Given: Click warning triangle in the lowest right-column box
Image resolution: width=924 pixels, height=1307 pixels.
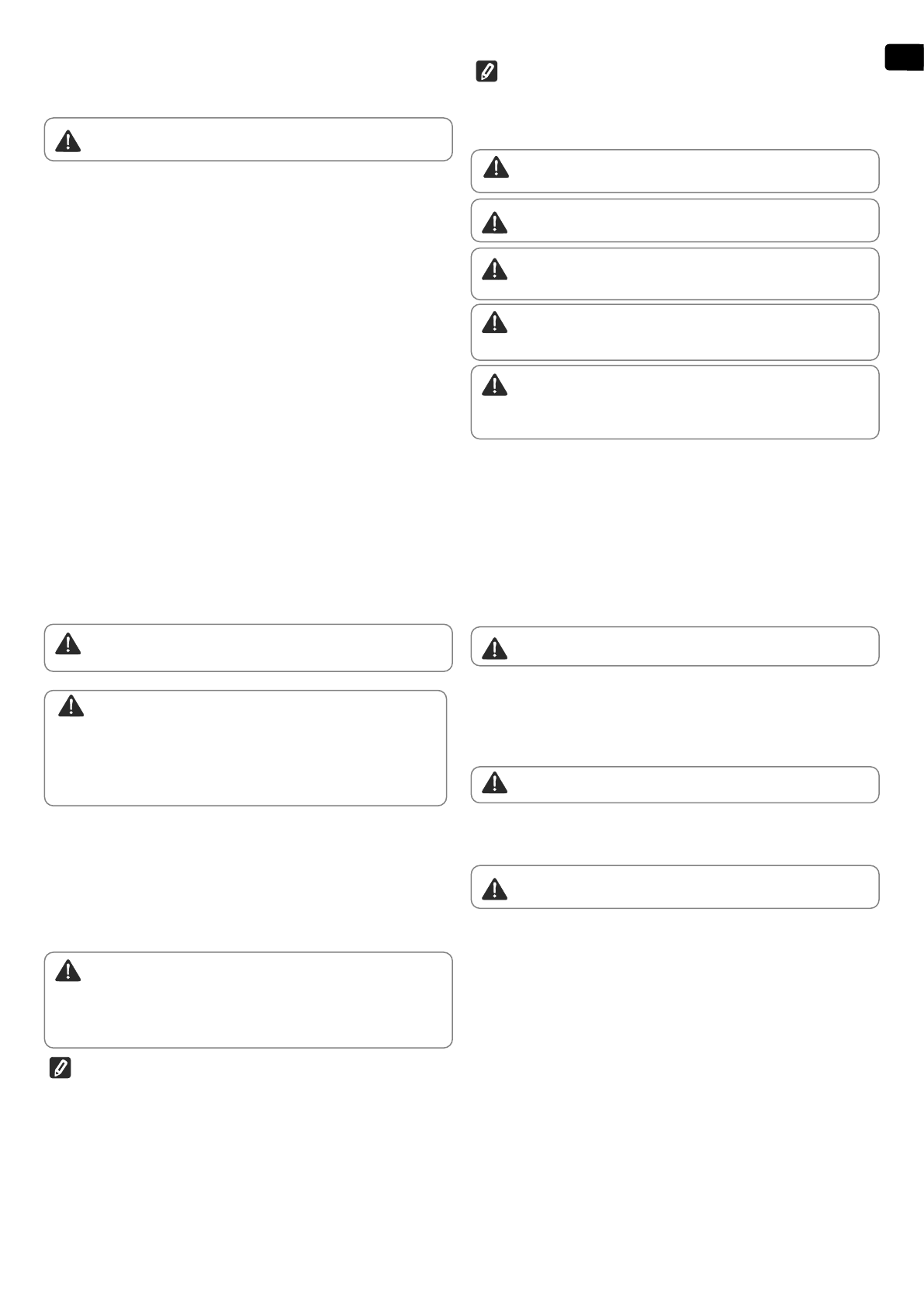Looking at the screenshot, I should [x=494, y=889].
